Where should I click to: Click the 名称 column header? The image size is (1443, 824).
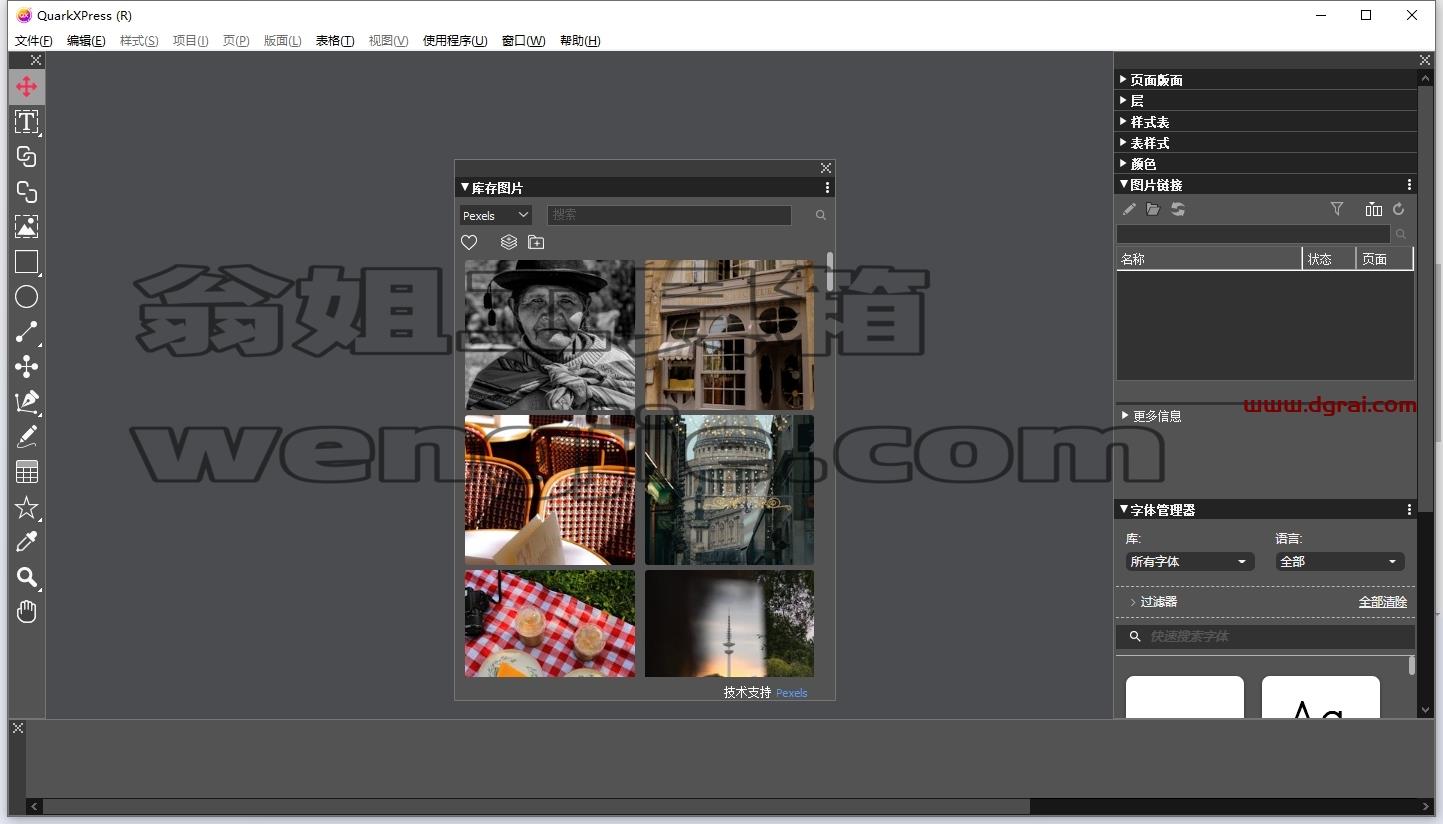[x=1209, y=259]
